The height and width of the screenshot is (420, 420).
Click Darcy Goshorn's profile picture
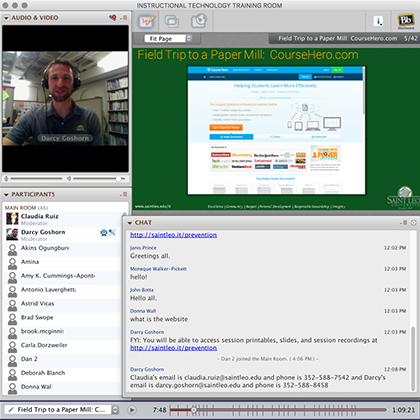[x=12, y=235]
